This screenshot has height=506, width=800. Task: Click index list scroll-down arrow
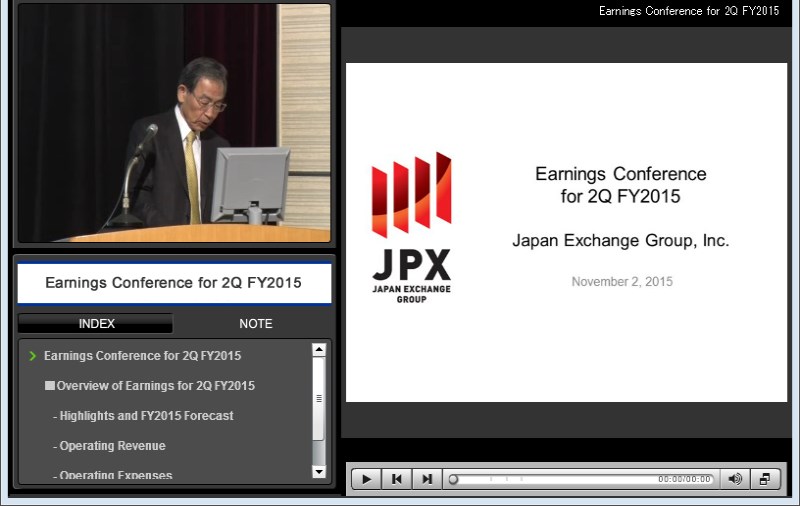pyautogui.click(x=319, y=472)
